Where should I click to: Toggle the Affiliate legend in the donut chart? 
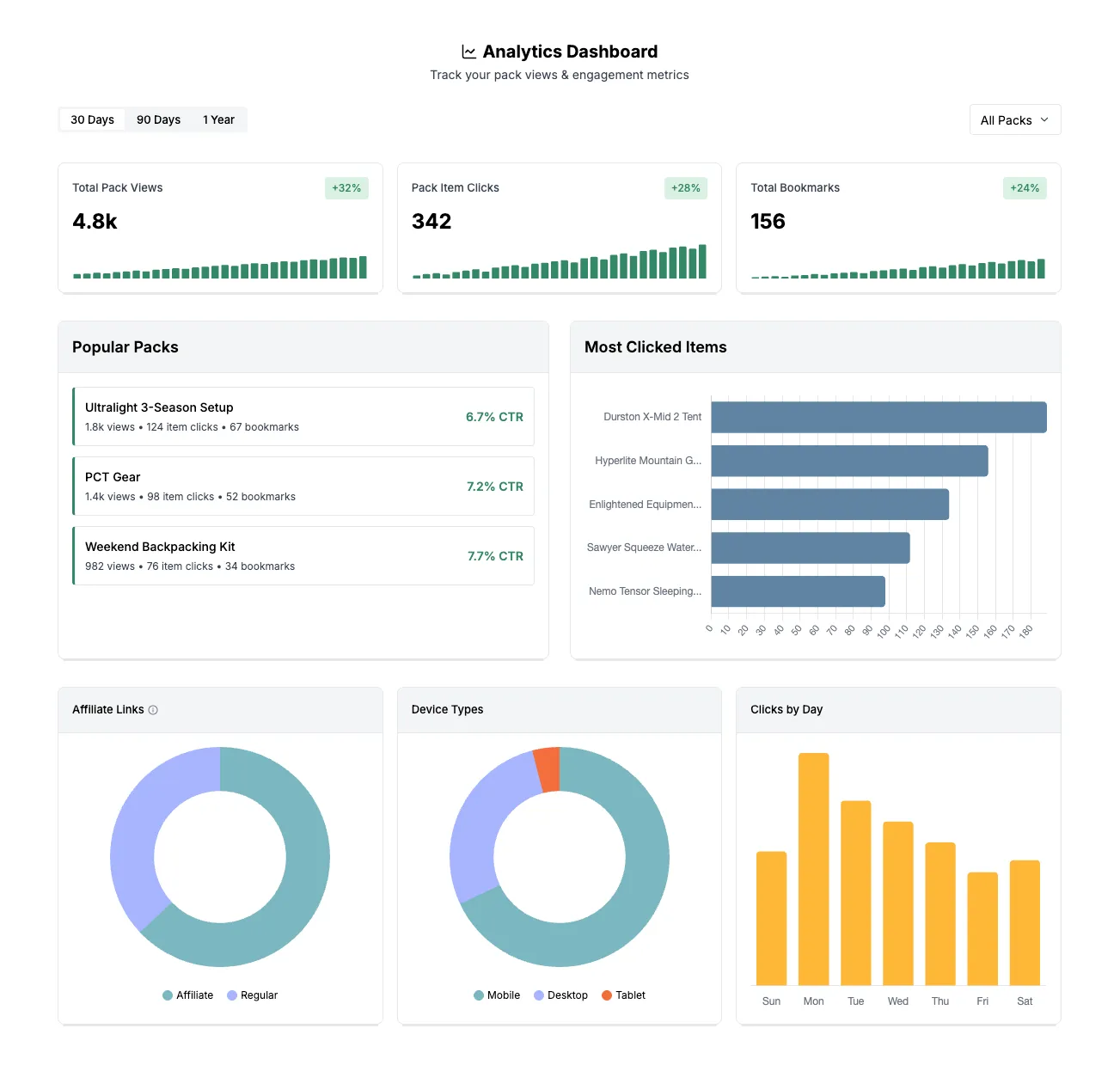[x=187, y=995]
